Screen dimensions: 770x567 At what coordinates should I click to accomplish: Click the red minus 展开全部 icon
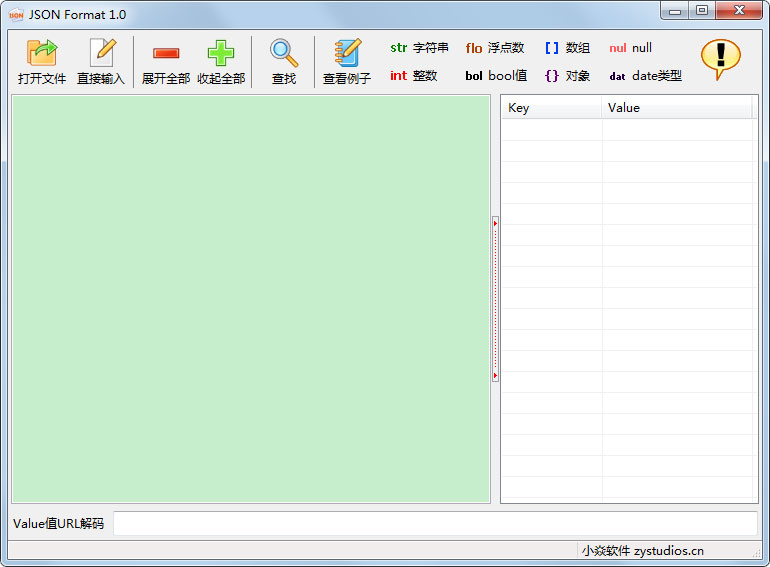click(x=166, y=53)
